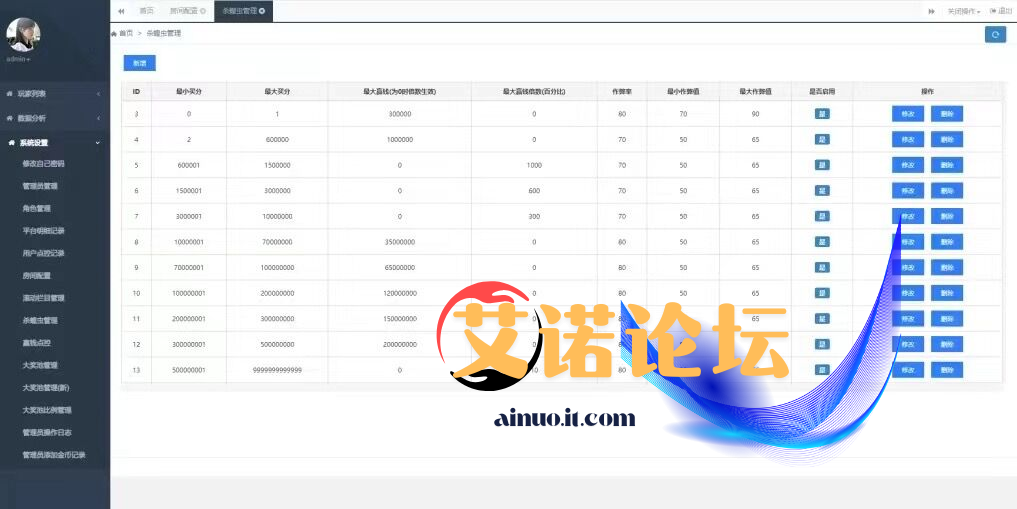Click the 新增 button
The height and width of the screenshot is (509, 1017).
[x=139, y=63]
